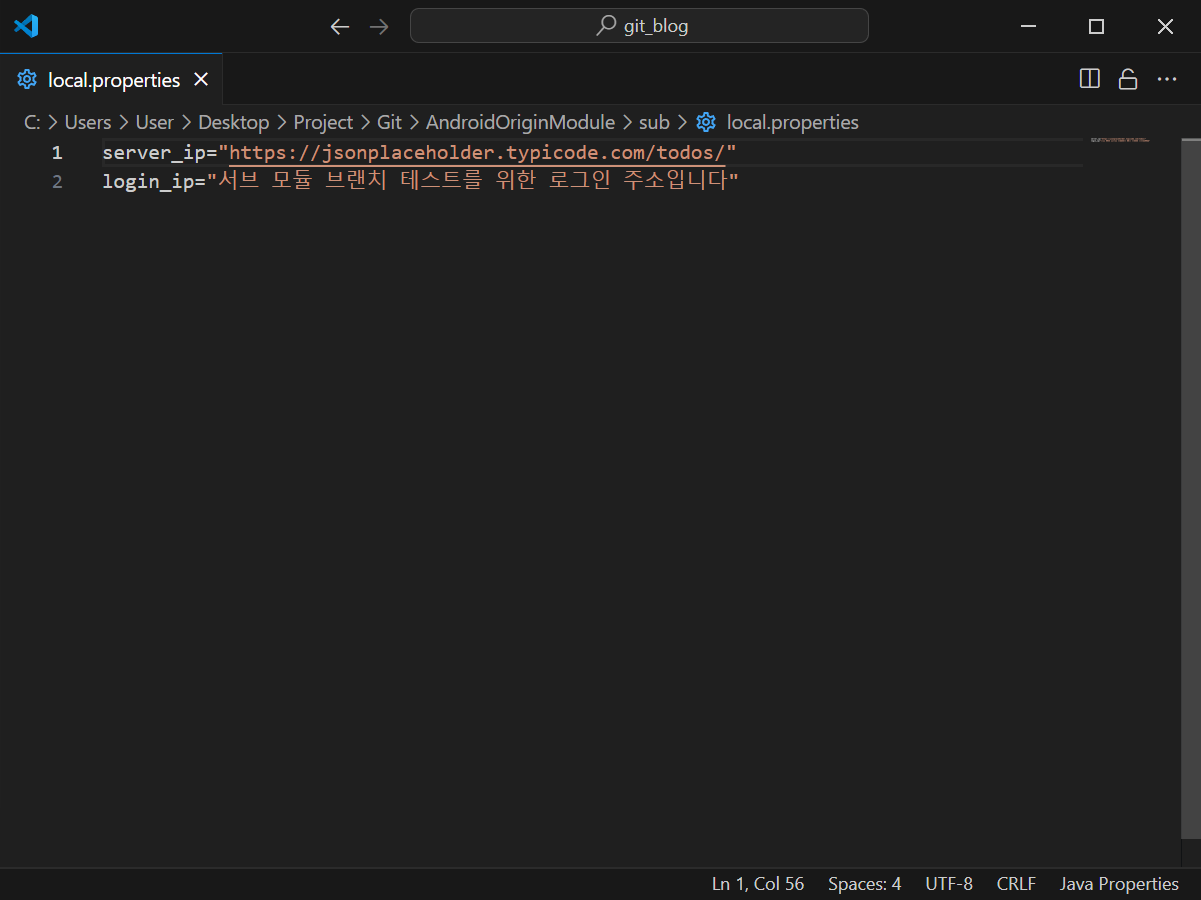Click the Spaces: 4 indentation setting
This screenshot has width=1201, height=900.
(864, 883)
